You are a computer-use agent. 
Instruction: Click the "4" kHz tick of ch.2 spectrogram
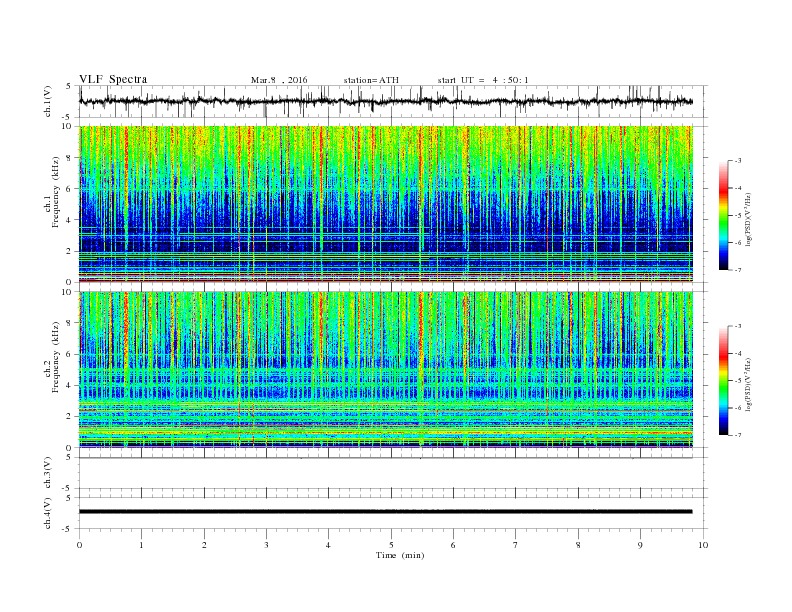tap(70, 385)
